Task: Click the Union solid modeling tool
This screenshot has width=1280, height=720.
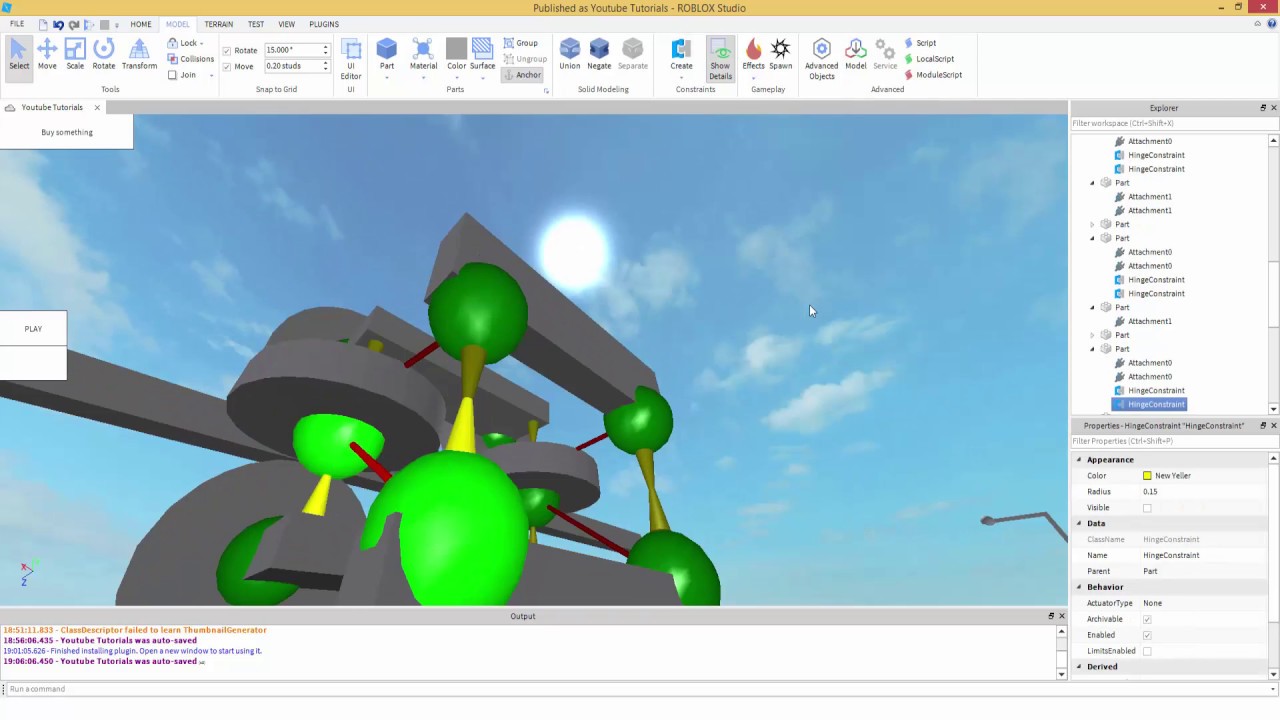Action: 570,55
